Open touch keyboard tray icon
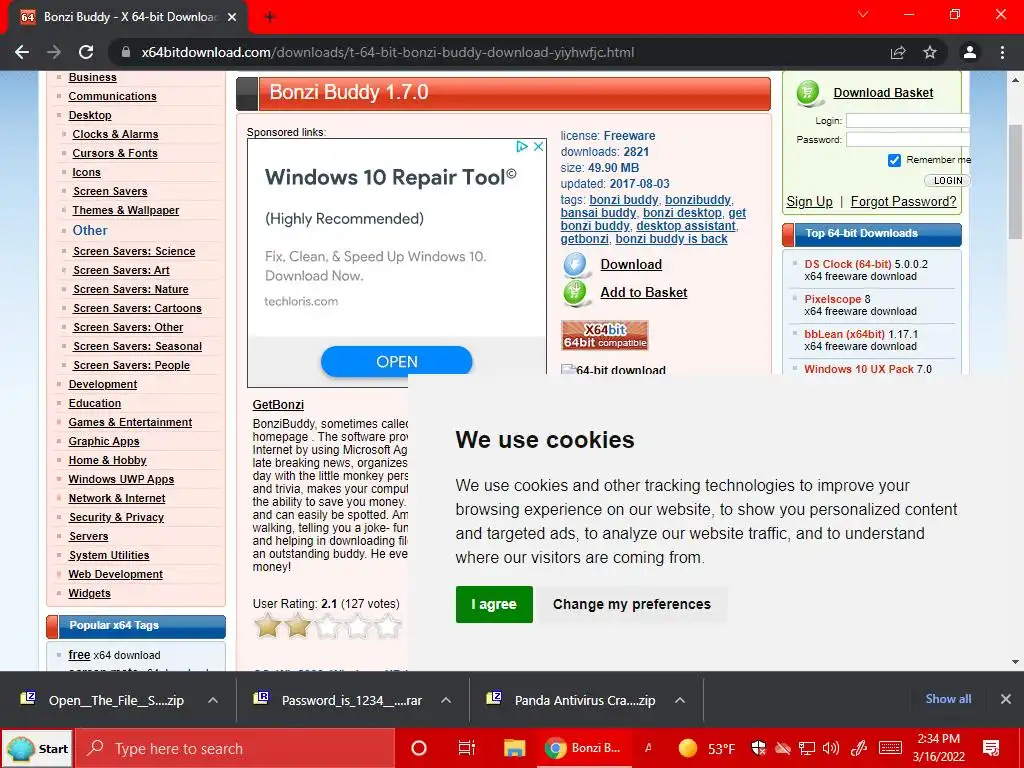This screenshot has width=1024, height=768. 890,748
